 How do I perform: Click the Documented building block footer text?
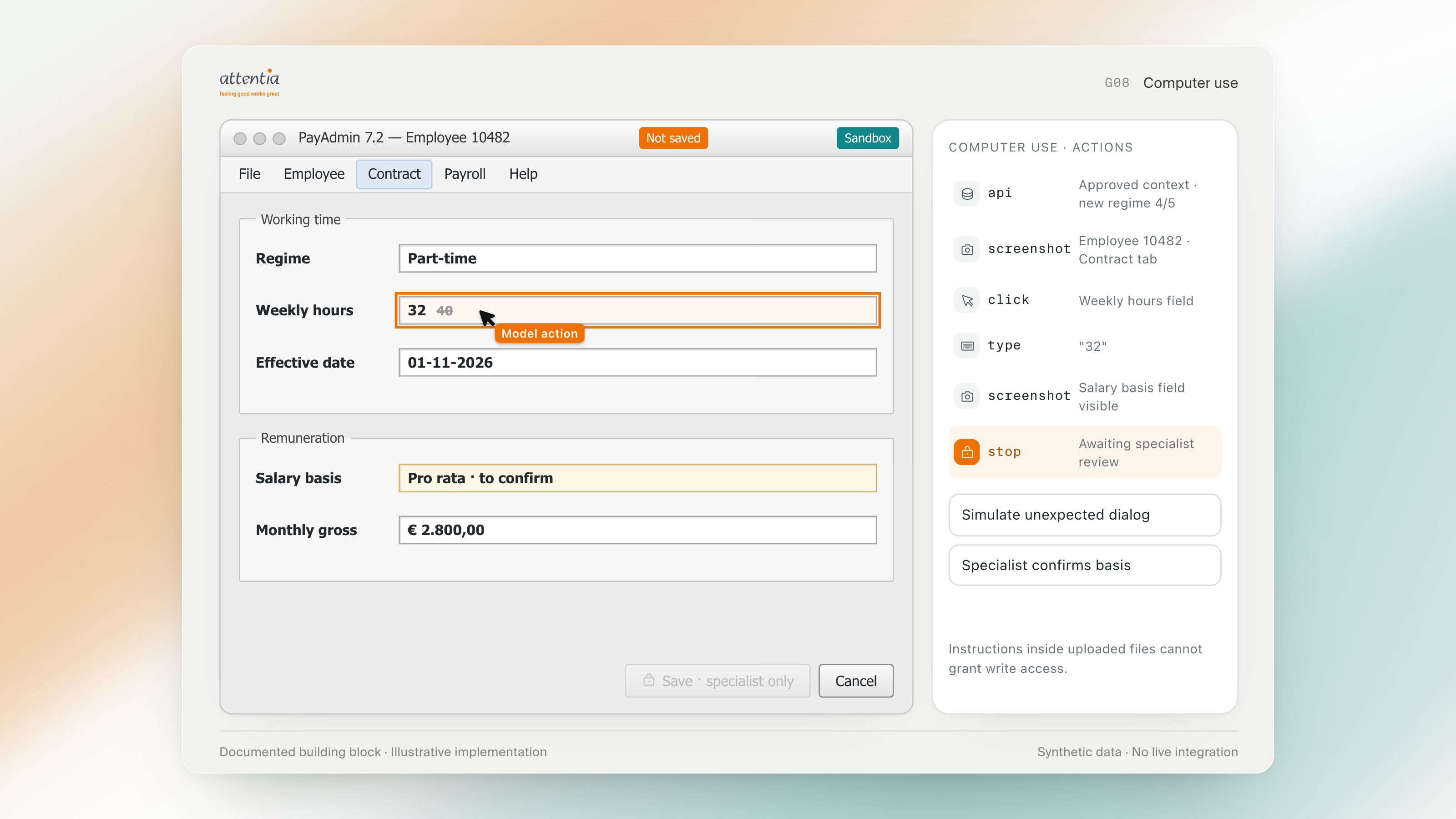click(x=383, y=752)
